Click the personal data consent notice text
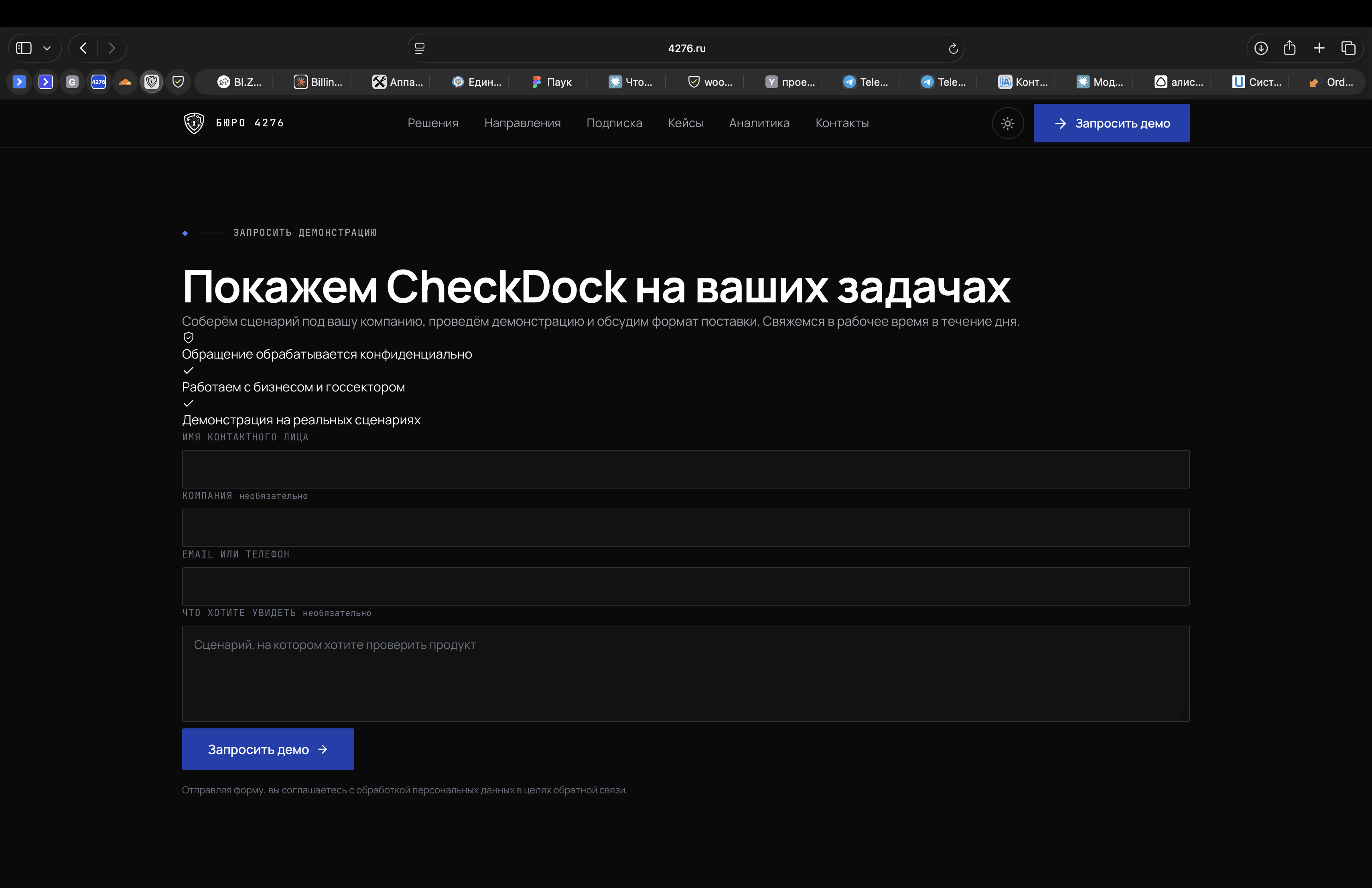The image size is (1372, 888). 405,790
